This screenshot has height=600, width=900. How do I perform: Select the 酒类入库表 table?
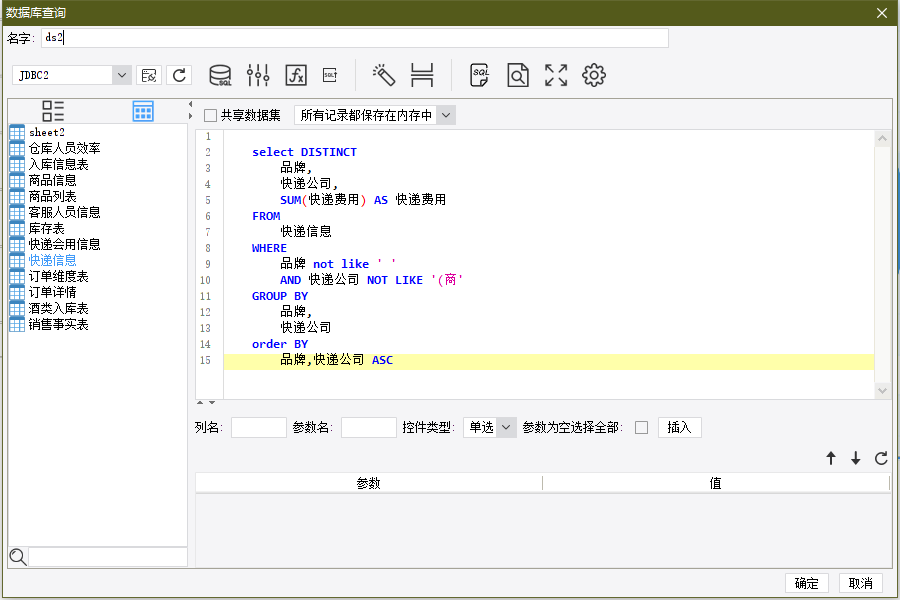59,308
